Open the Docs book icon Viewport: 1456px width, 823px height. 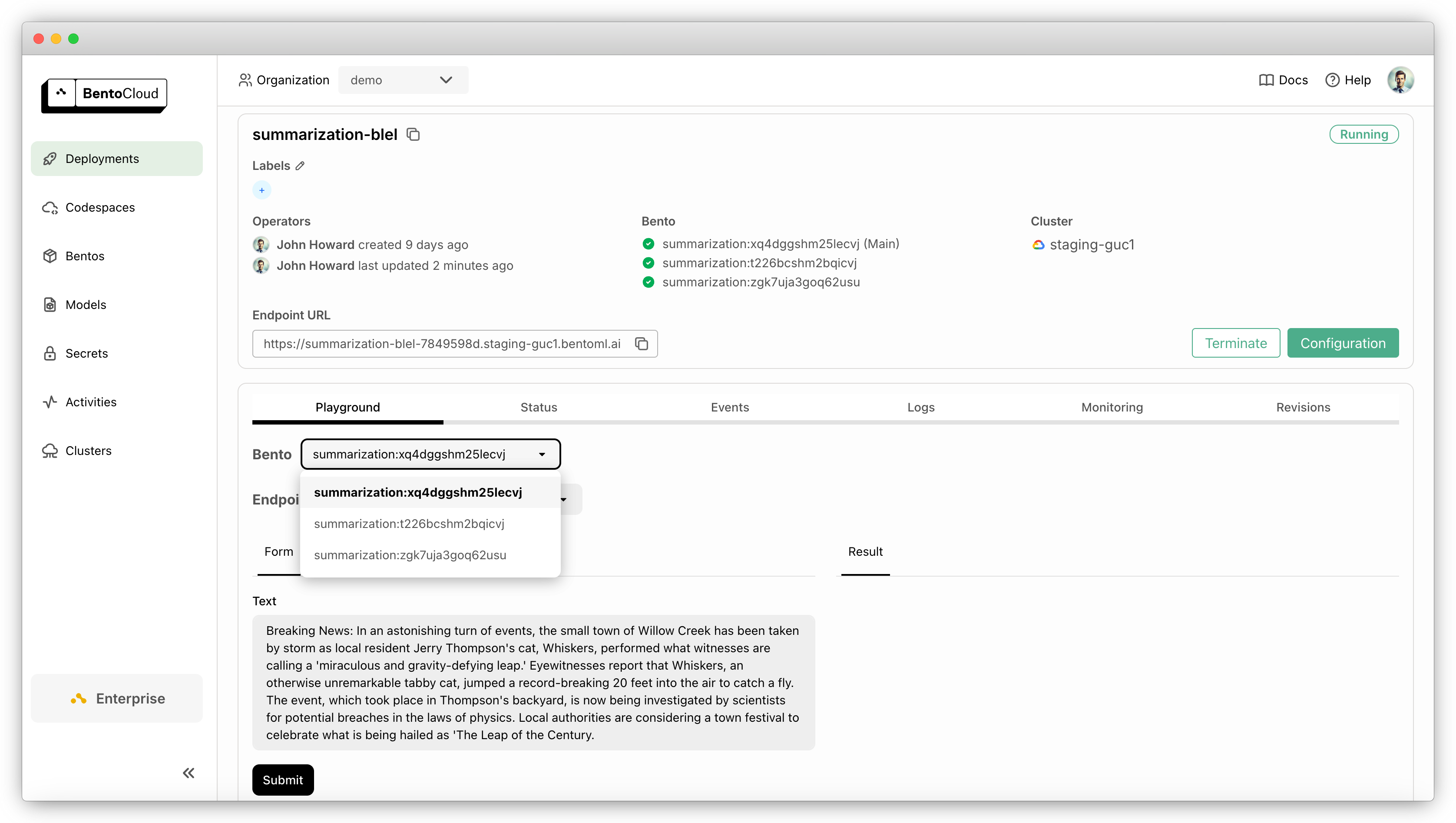(x=1266, y=80)
